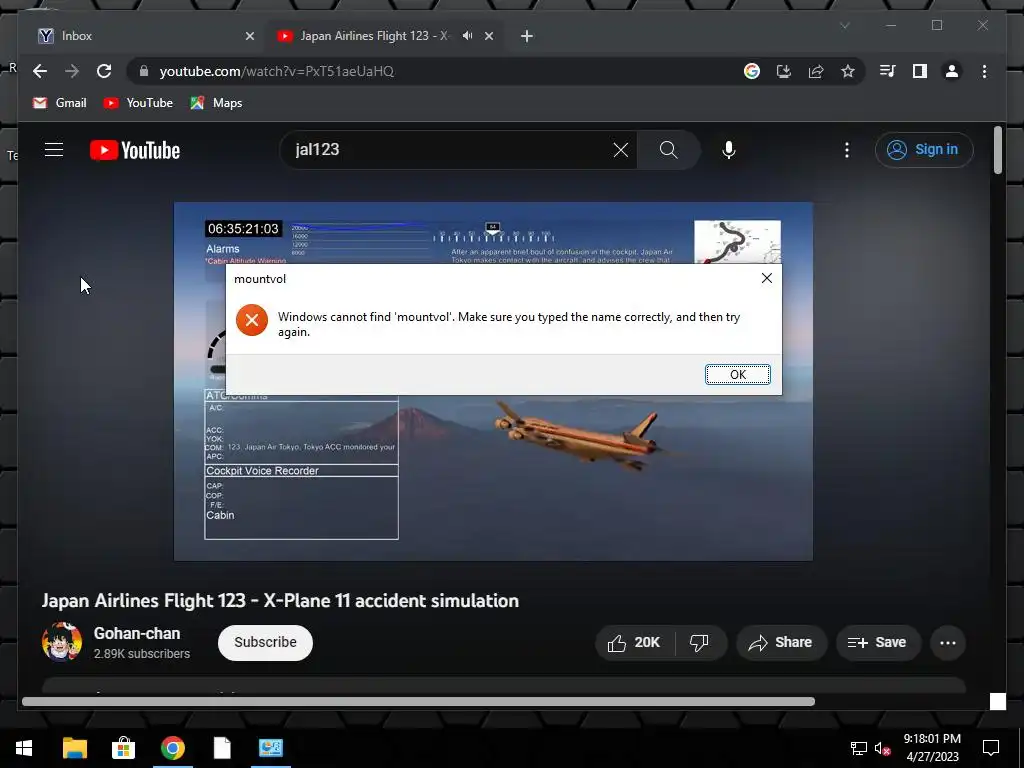Open the media control icon in Chrome toolbar
This screenshot has height=768, width=1024.
(x=888, y=71)
